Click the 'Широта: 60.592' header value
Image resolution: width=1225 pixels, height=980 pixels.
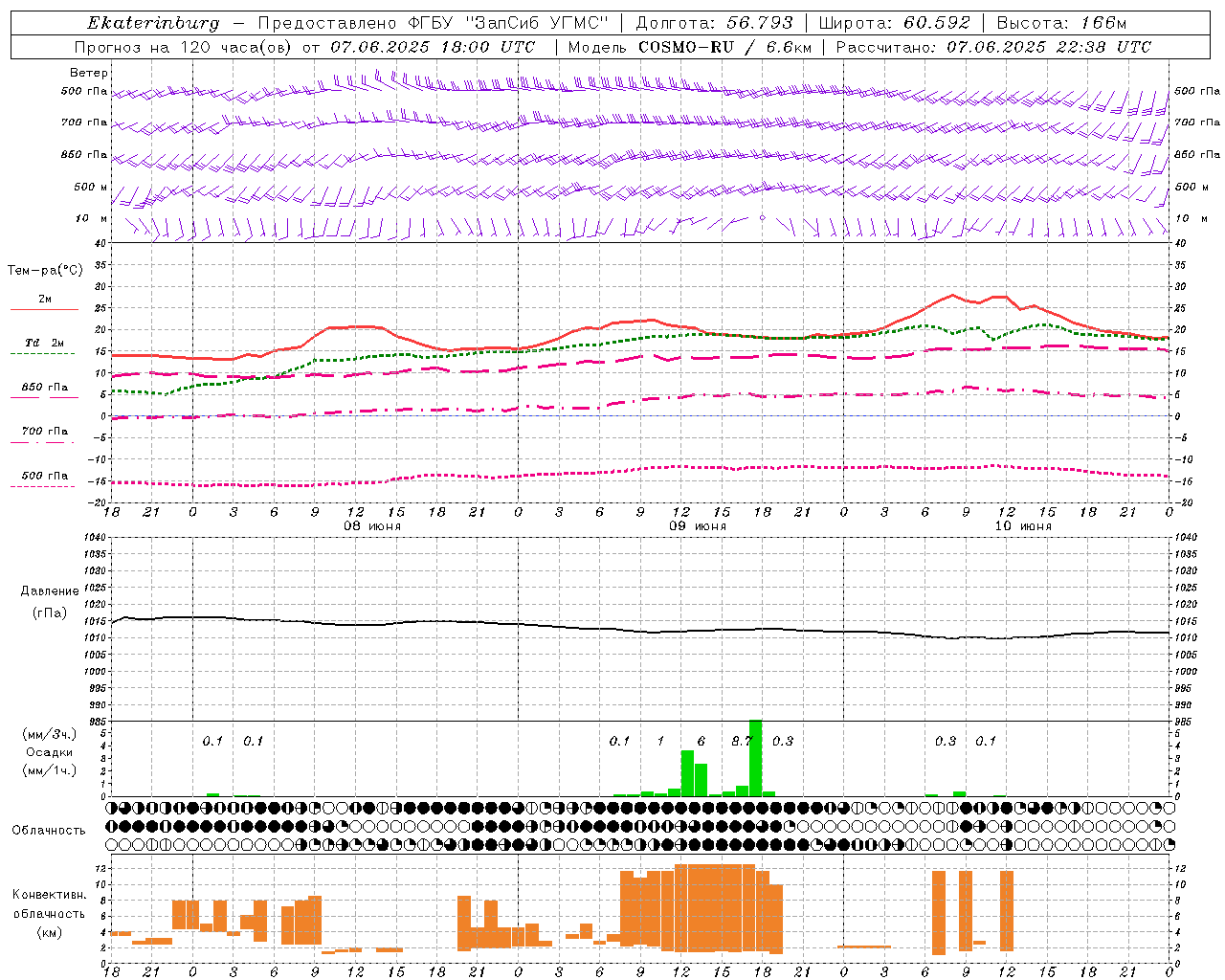(x=895, y=23)
